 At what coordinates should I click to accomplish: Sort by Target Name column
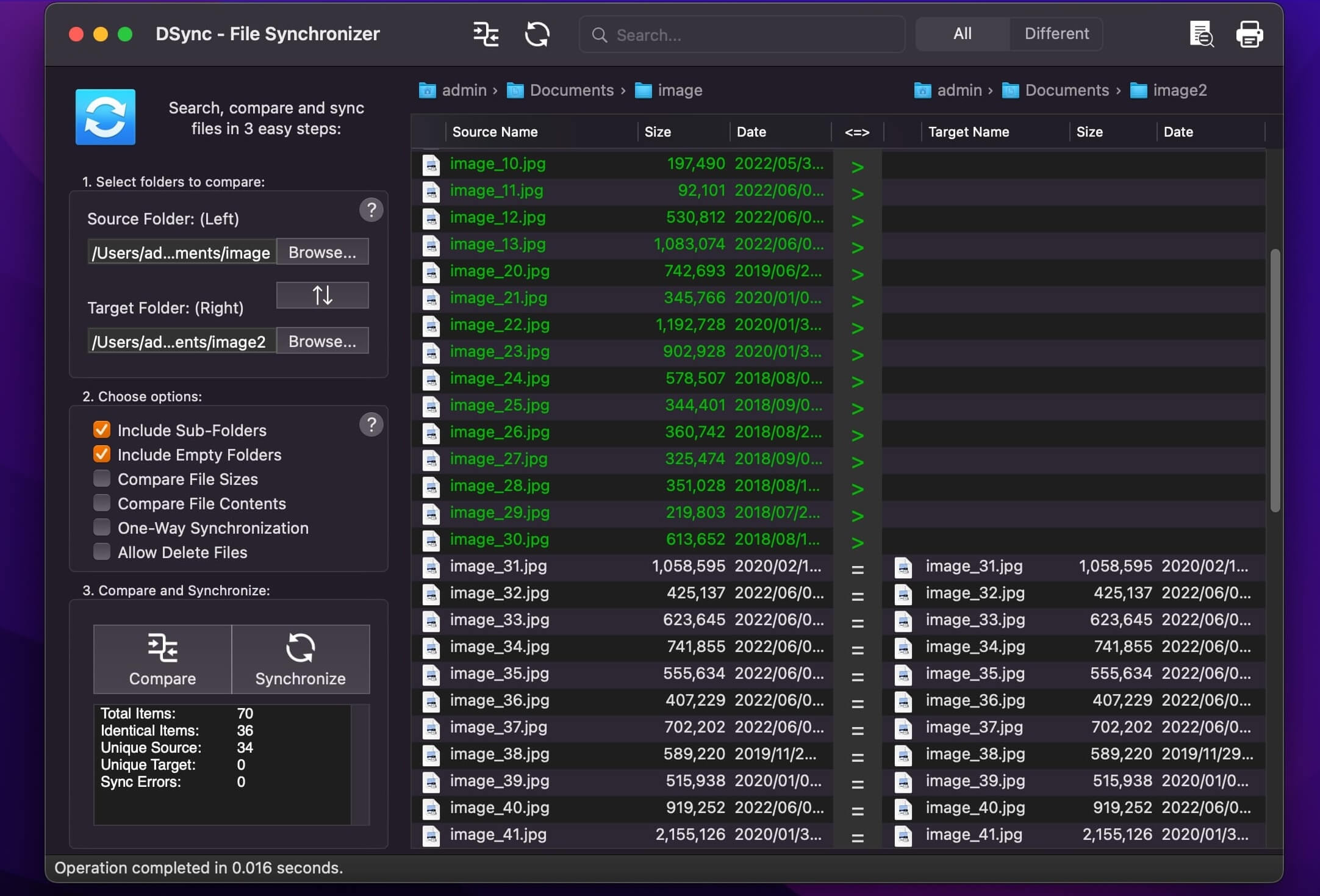coord(995,132)
